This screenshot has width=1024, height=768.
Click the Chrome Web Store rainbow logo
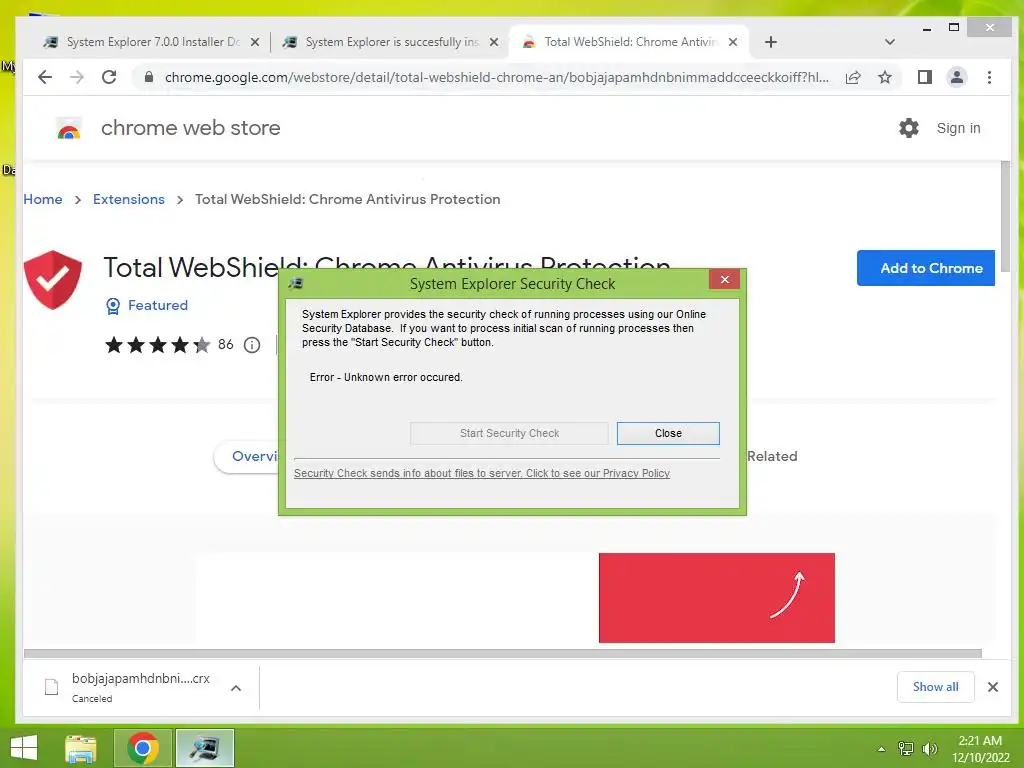(x=69, y=129)
